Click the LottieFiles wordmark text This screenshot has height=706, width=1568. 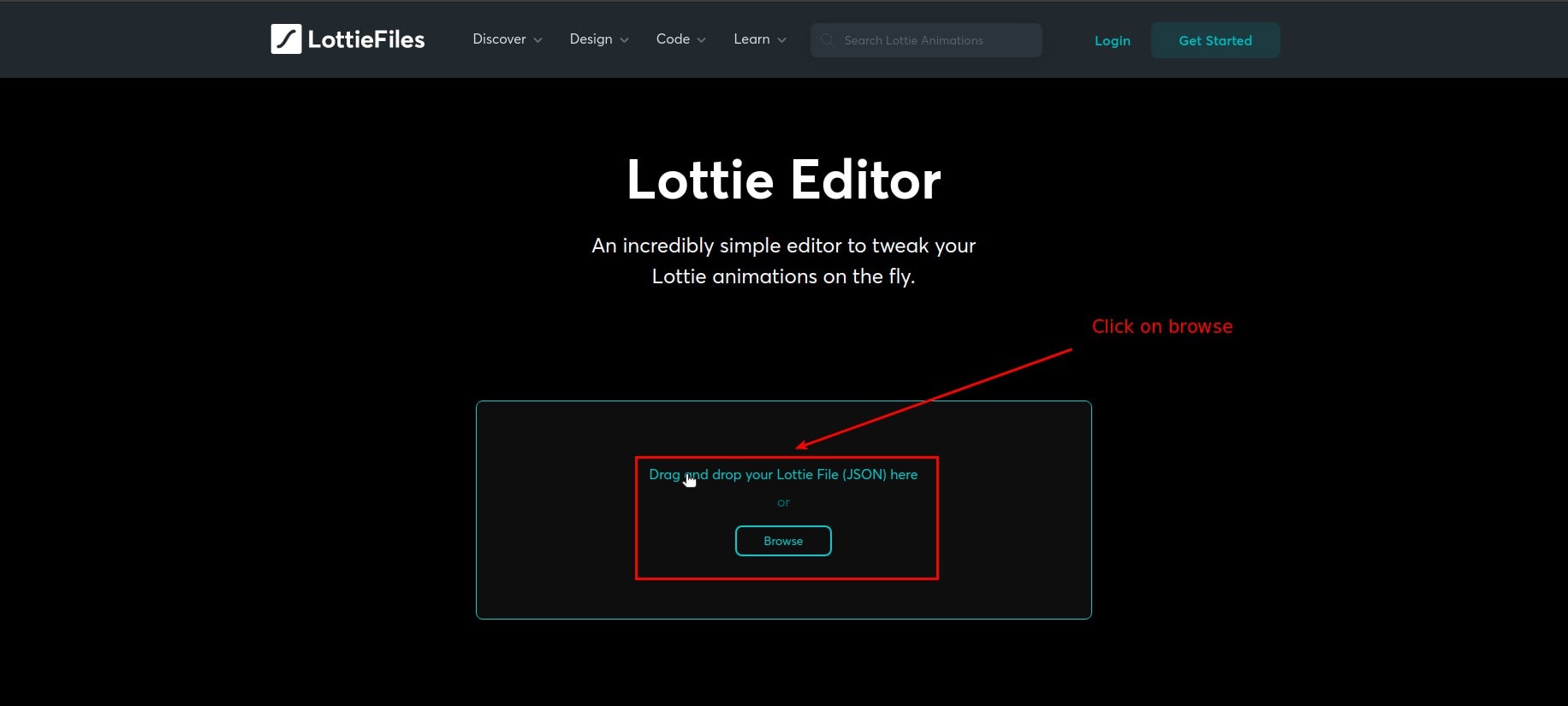click(x=365, y=40)
